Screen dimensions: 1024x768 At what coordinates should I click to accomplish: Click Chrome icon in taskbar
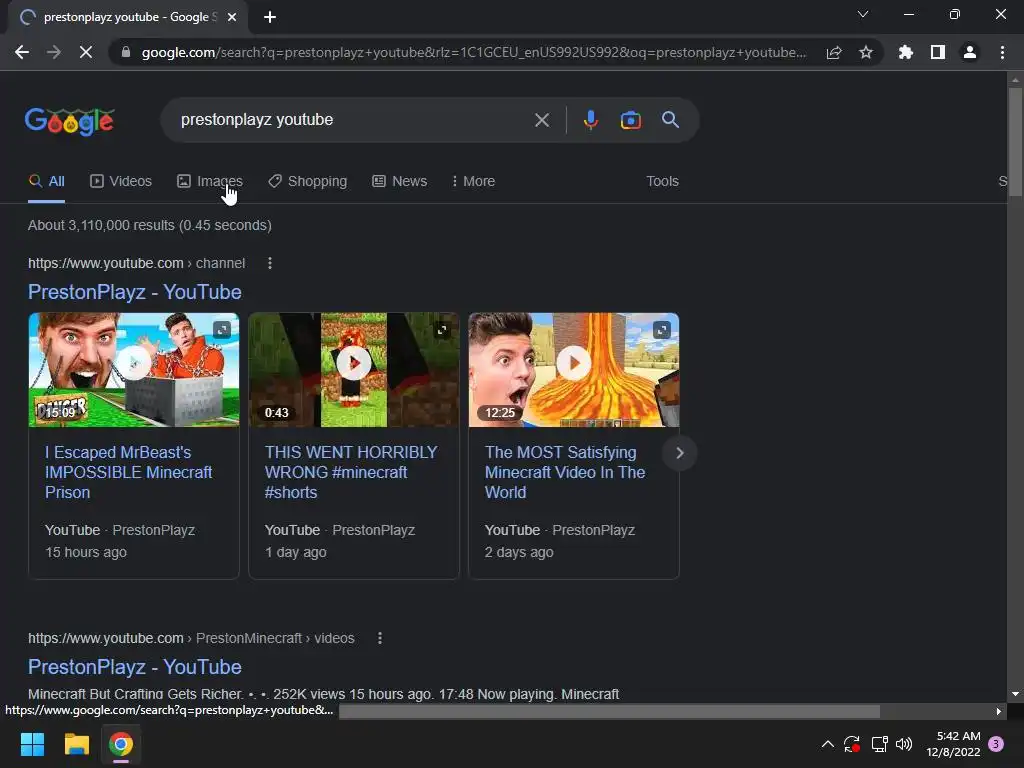121,744
